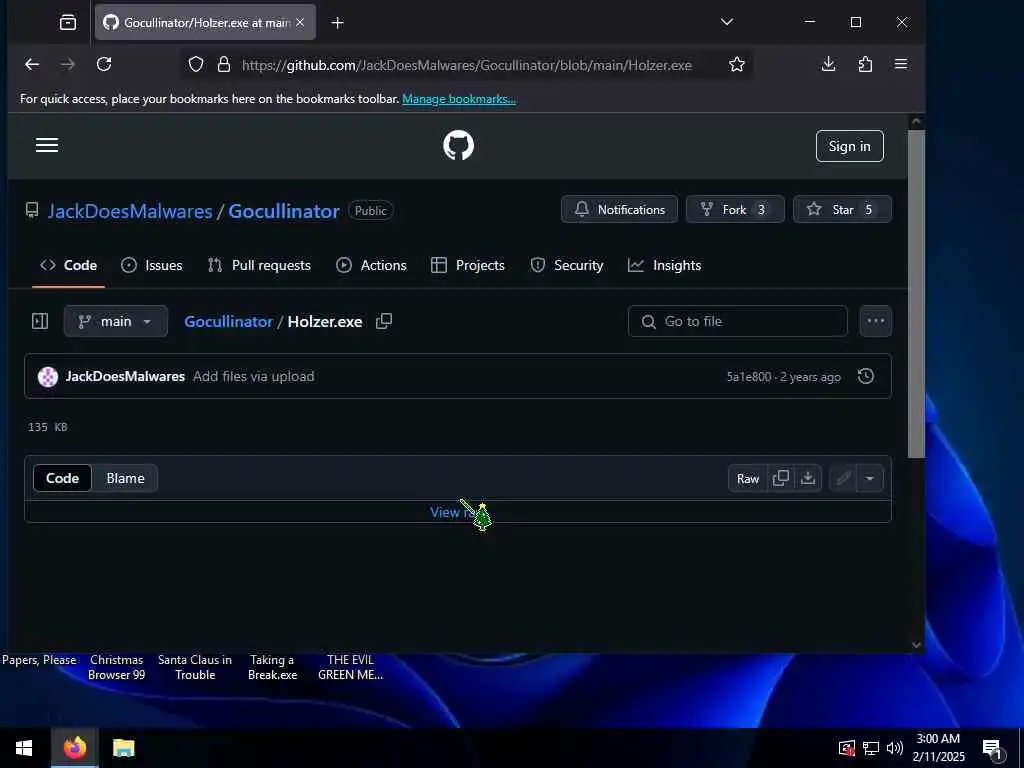Select the Code view toggle

62,478
